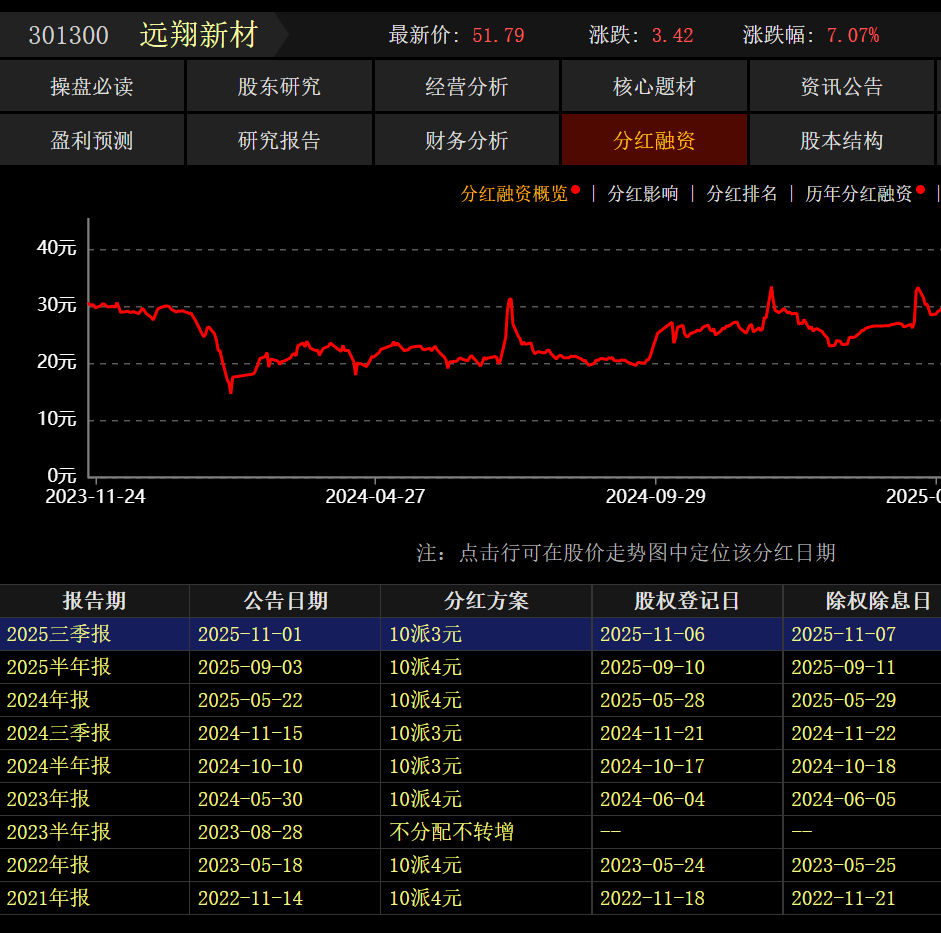Image resolution: width=941 pixels, height=933 pixels.
Task: Click announcement date 2025-05-22
Action: click(250, 700)
